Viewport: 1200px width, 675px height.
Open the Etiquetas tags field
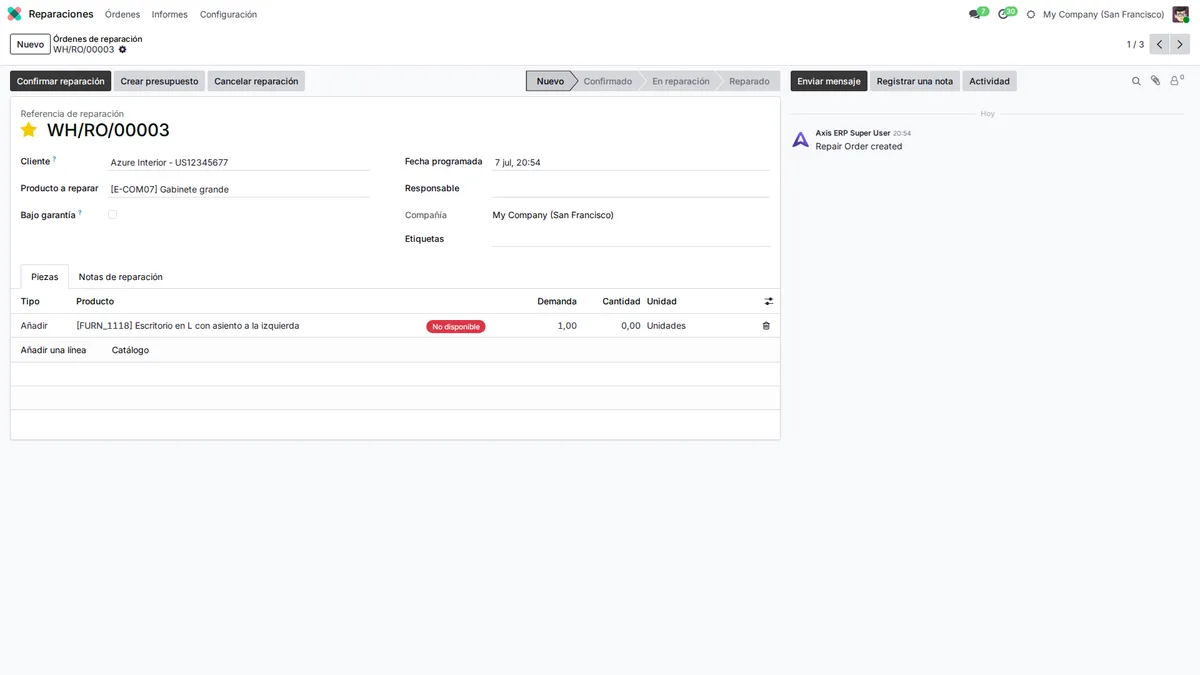tap(631, 239)
